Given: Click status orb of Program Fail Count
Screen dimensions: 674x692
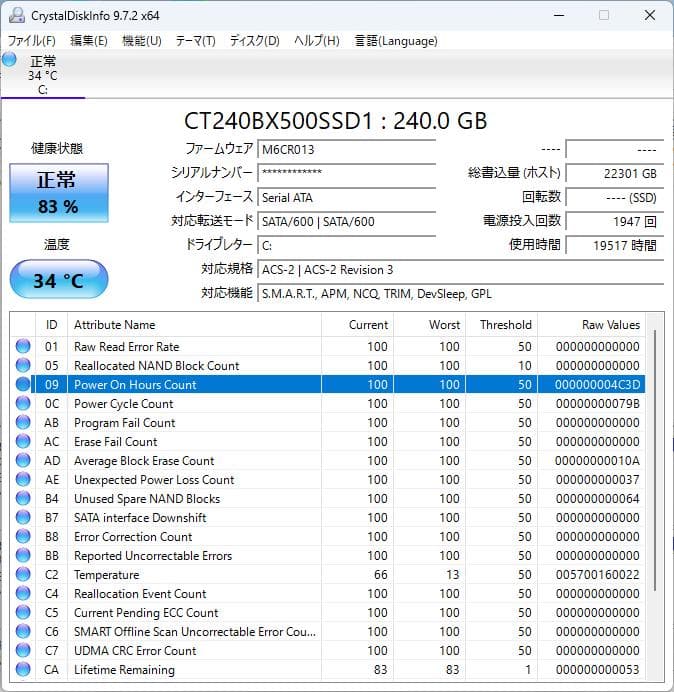Looking at the screenshot, I should click(x=23, y=422).
